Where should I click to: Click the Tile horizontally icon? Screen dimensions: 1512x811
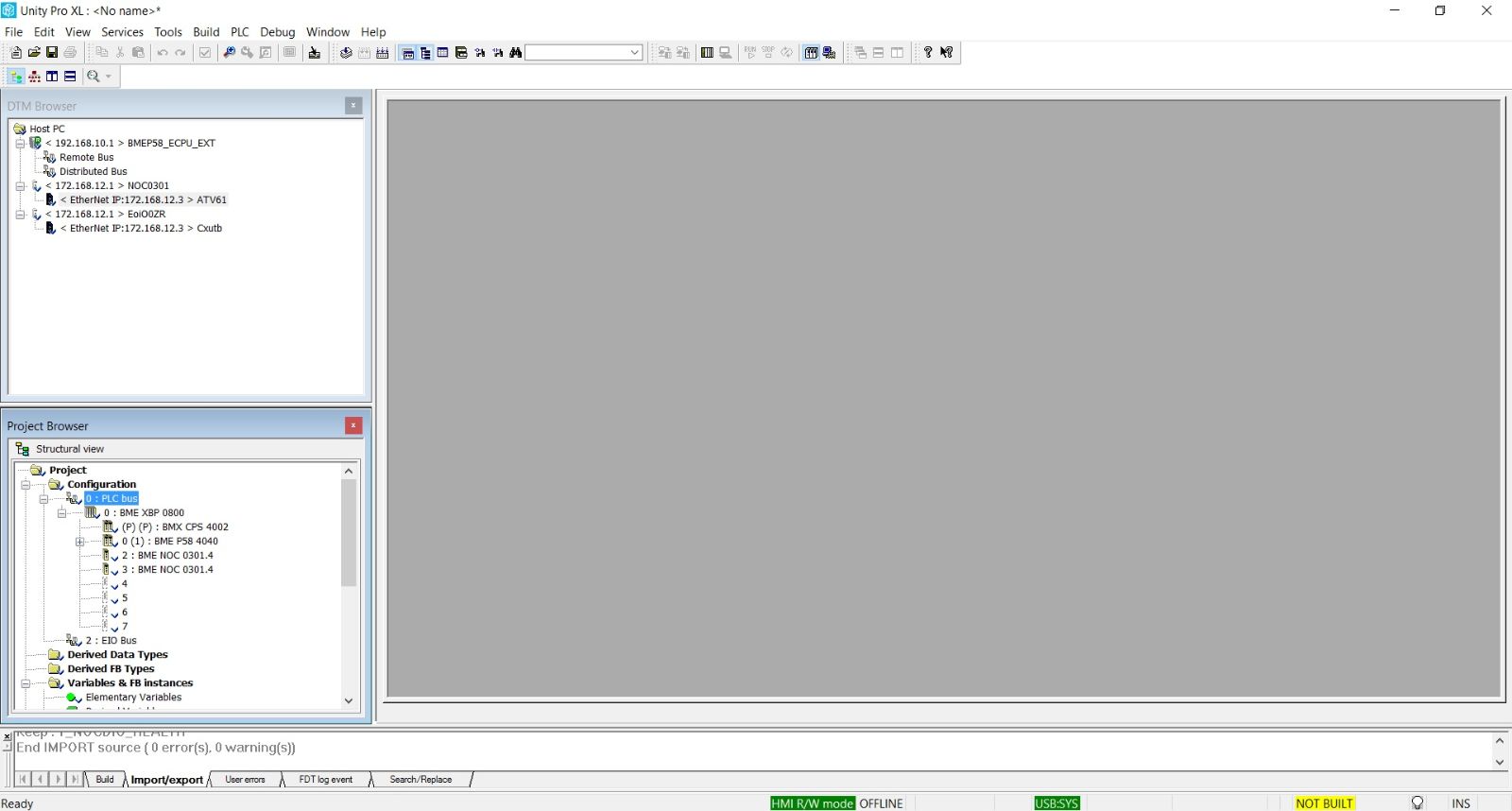pos(878,53)
